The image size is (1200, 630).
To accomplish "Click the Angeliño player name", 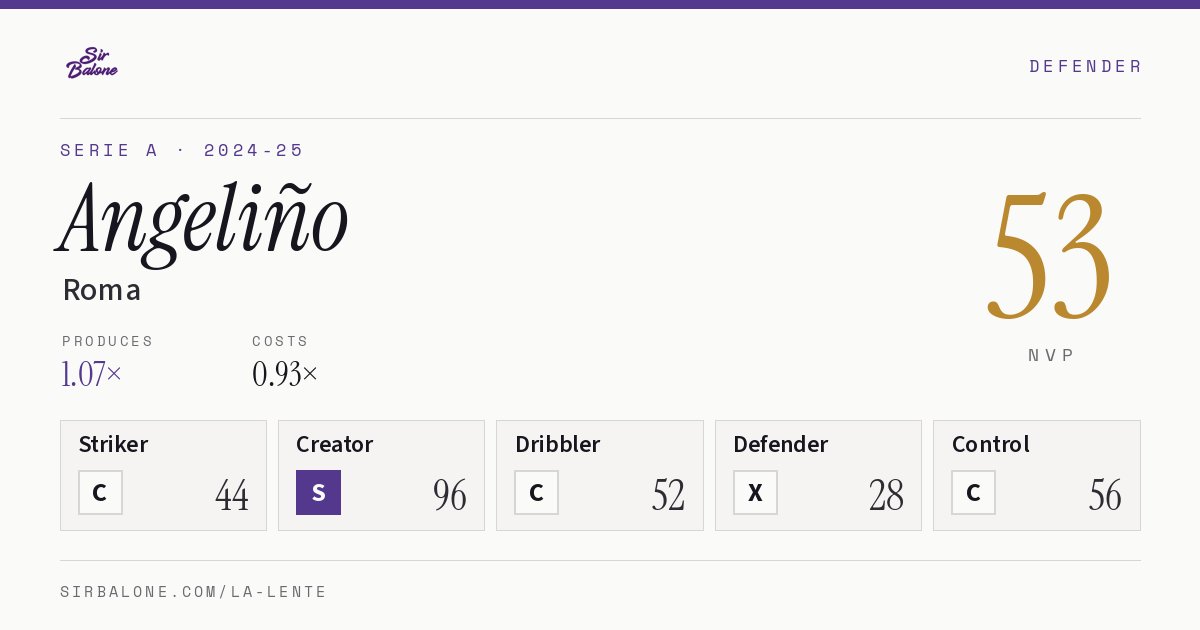I will pos(203,220).
